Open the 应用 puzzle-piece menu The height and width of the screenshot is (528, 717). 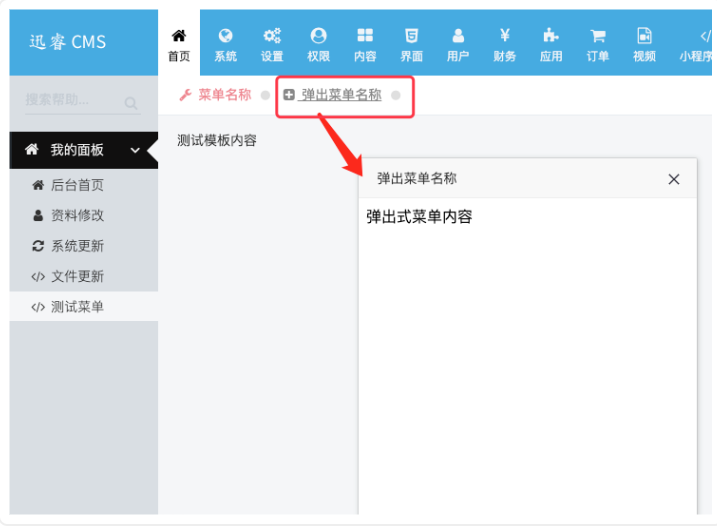click(x=551, y=45)
